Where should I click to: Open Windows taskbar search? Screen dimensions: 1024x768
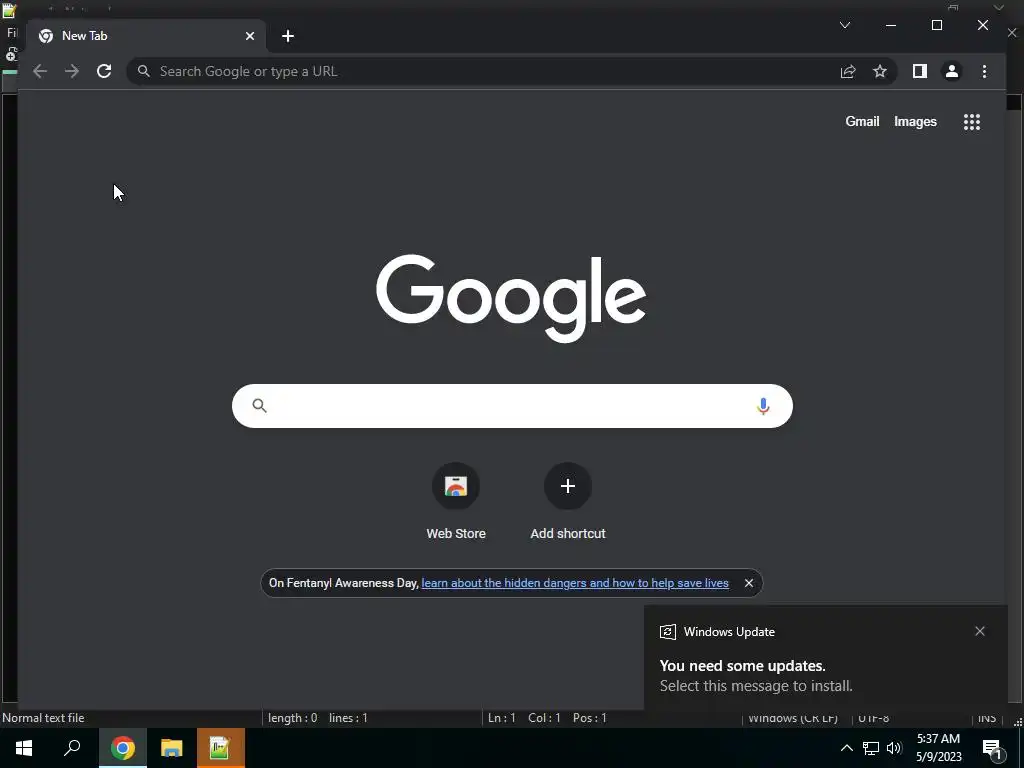click(72, 748)
